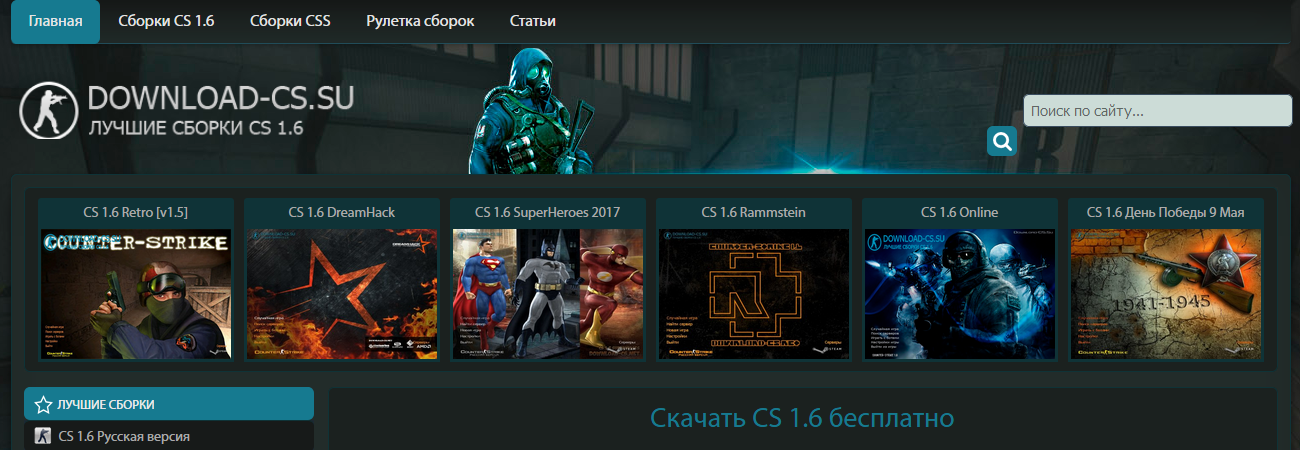Open the Rammstein logo thumbnail
The width and height of the screenshot is (1300, 450).
754,294
